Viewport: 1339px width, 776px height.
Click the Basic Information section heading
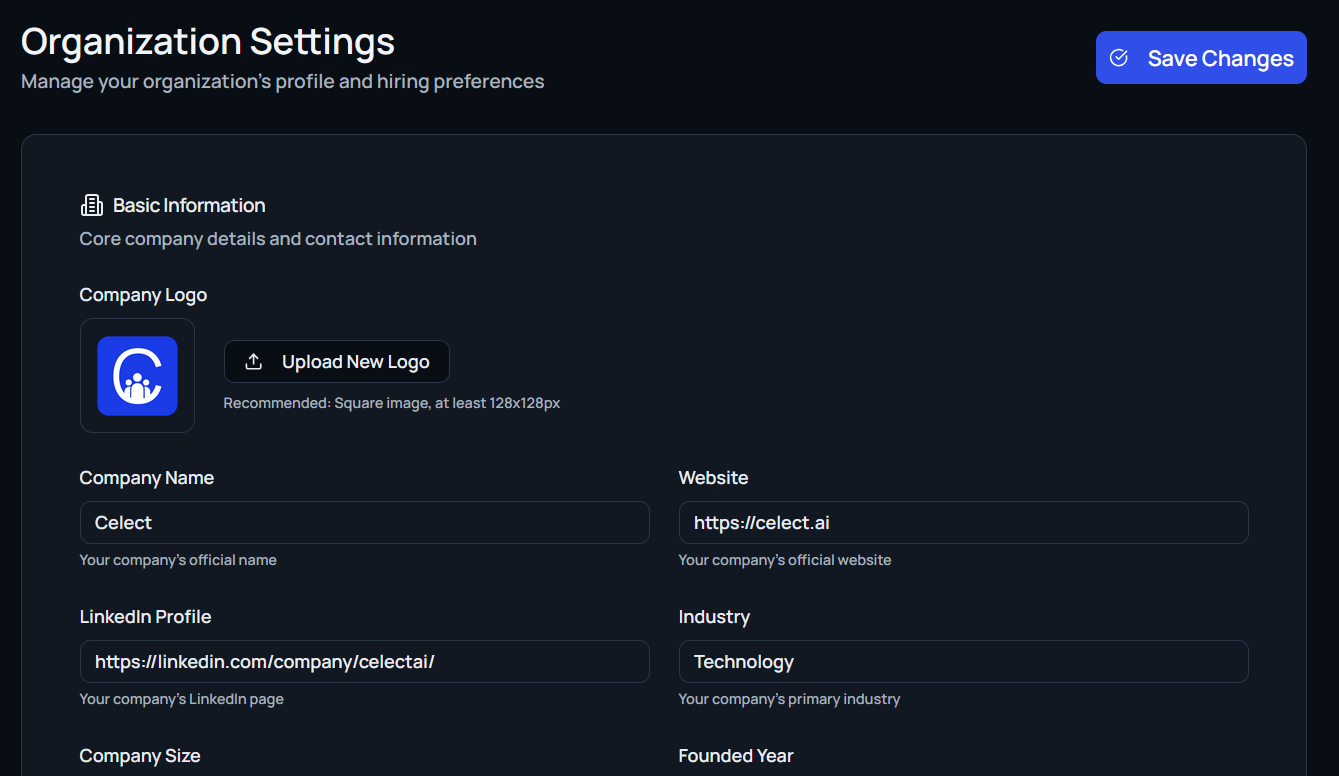(189, 206)
